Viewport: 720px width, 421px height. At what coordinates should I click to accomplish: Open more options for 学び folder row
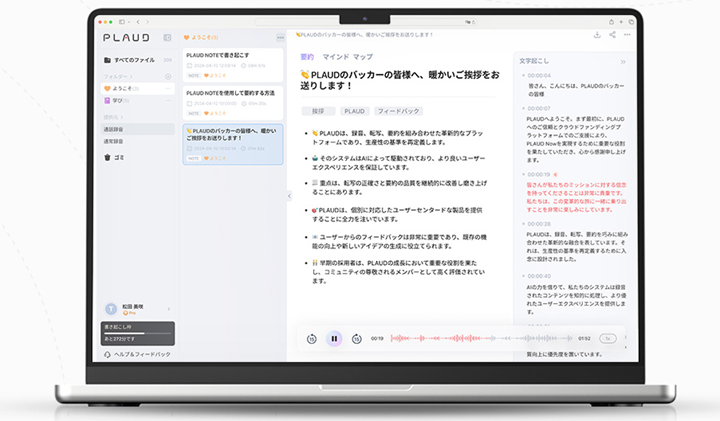pyautogui.click(x=168, y=101)
